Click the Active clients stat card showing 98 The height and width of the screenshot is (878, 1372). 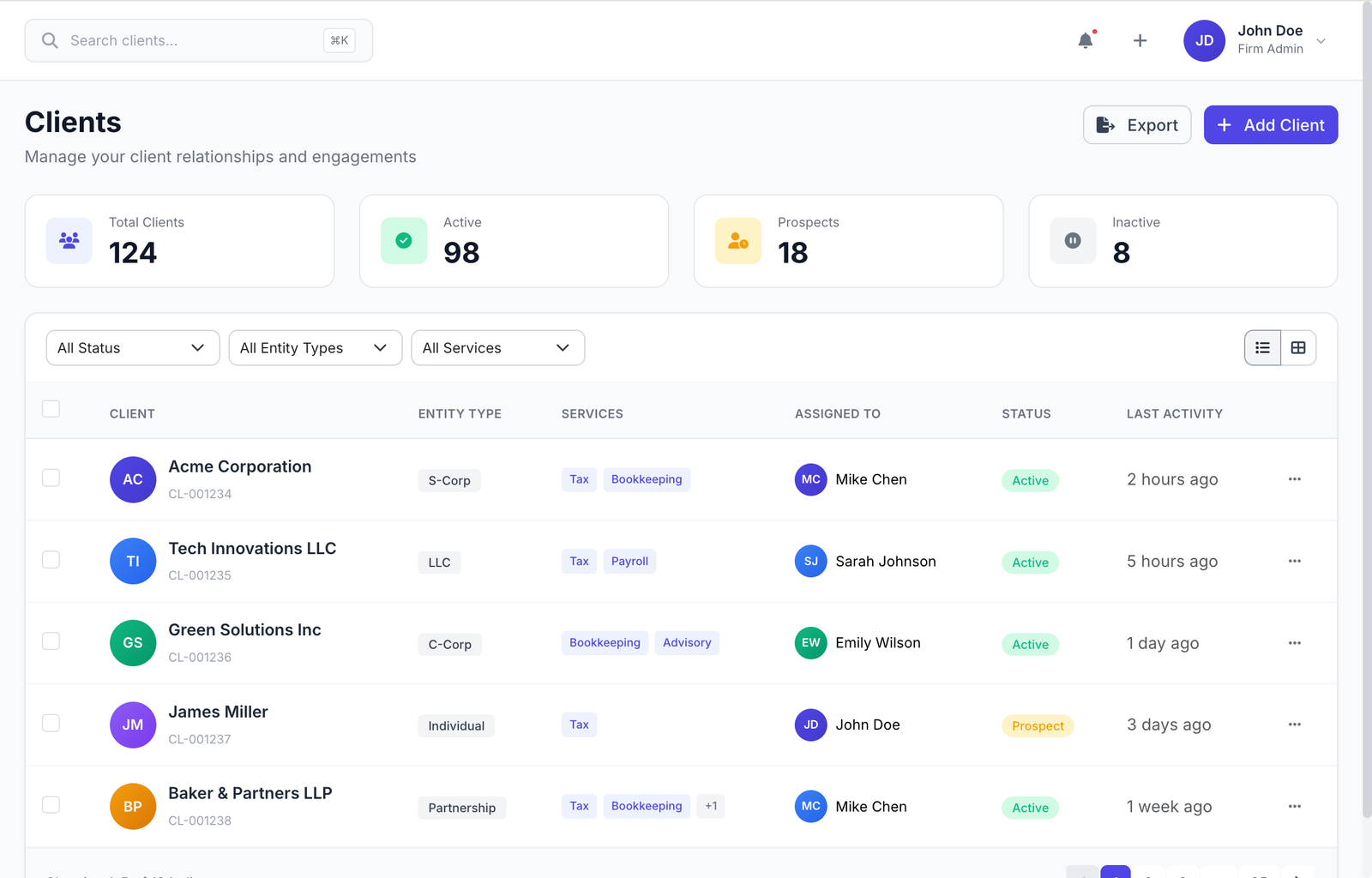click(513, 241)
